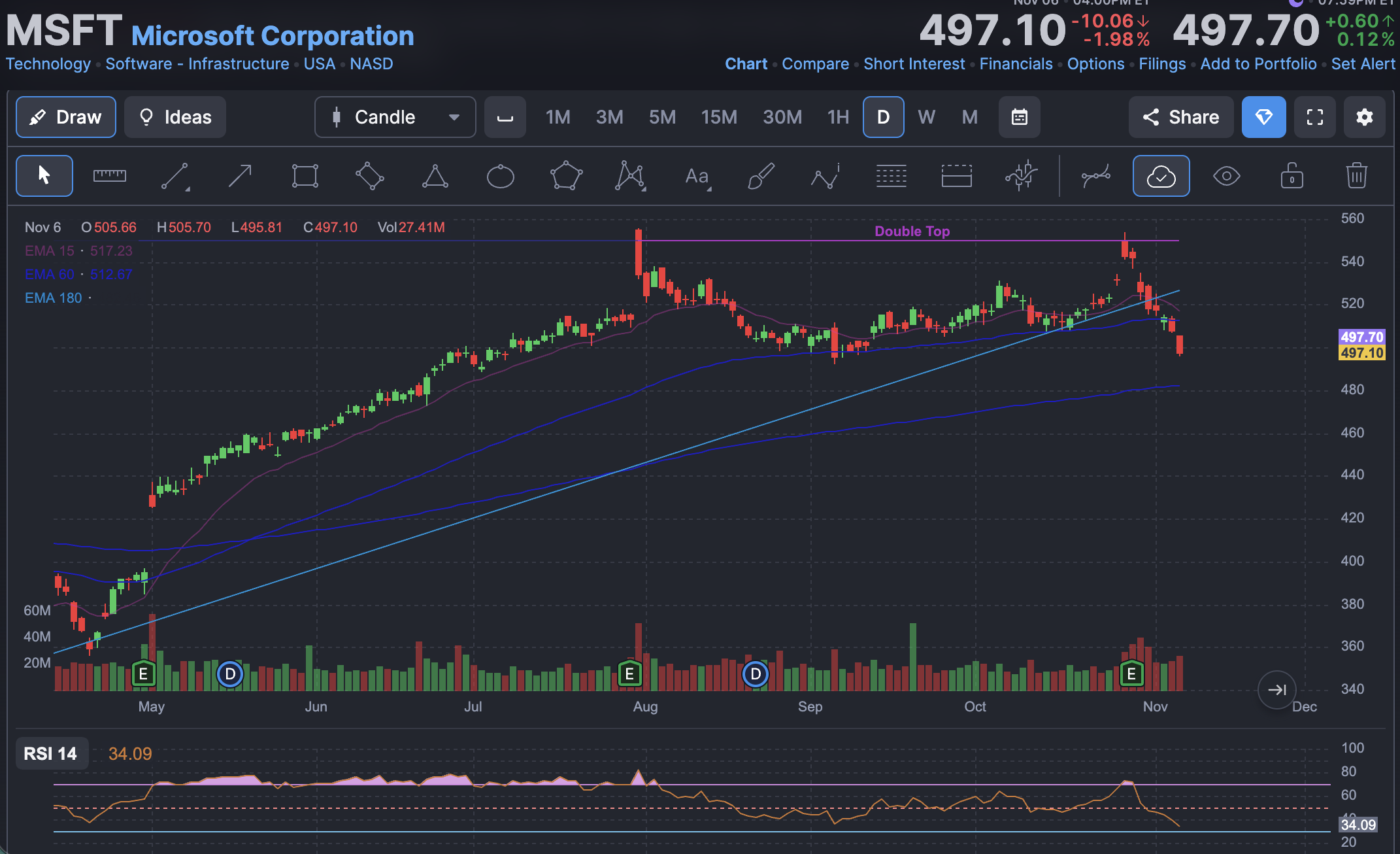This screenshot has height=854, width=1400.
Task: Open the Candle chart type dropdown
Action: pos(395,117)
